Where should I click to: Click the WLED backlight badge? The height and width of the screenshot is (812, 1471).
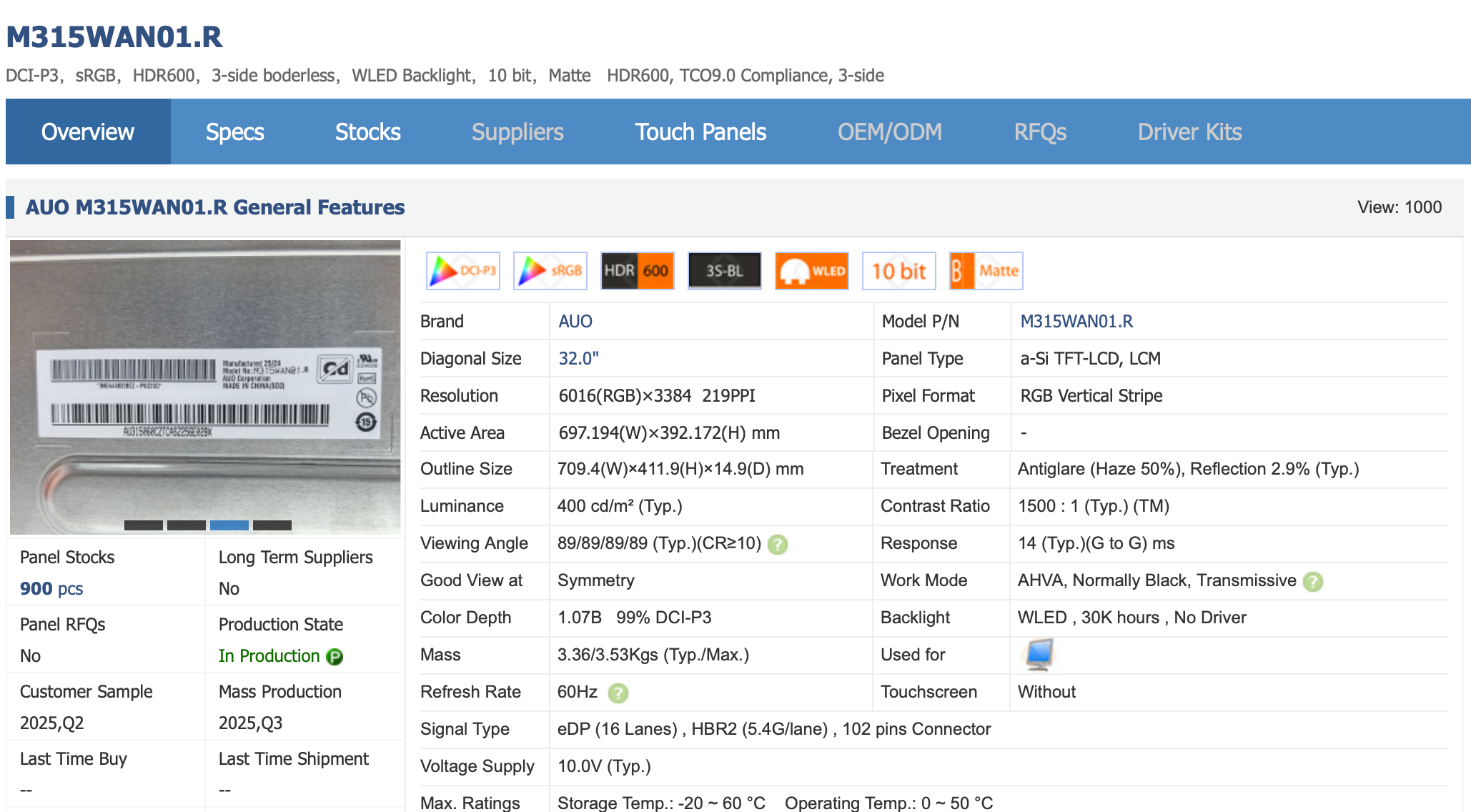812,271
